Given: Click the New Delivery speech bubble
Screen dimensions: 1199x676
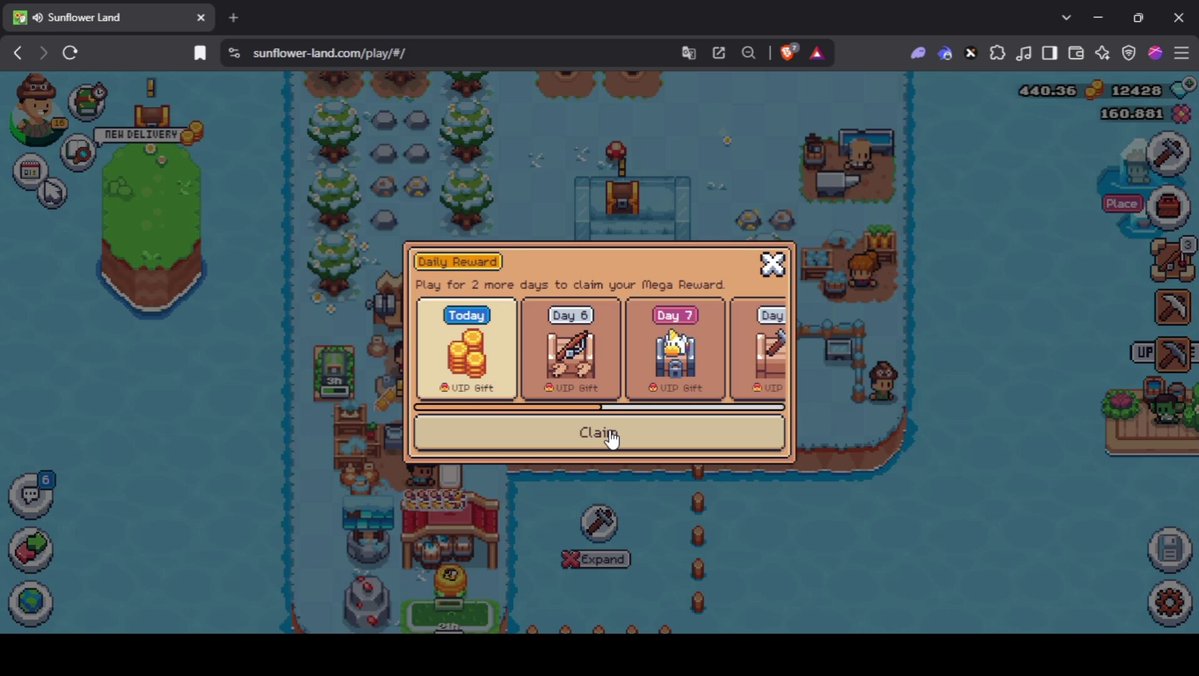Looking at the screenshot, I should tap(141, 135).
